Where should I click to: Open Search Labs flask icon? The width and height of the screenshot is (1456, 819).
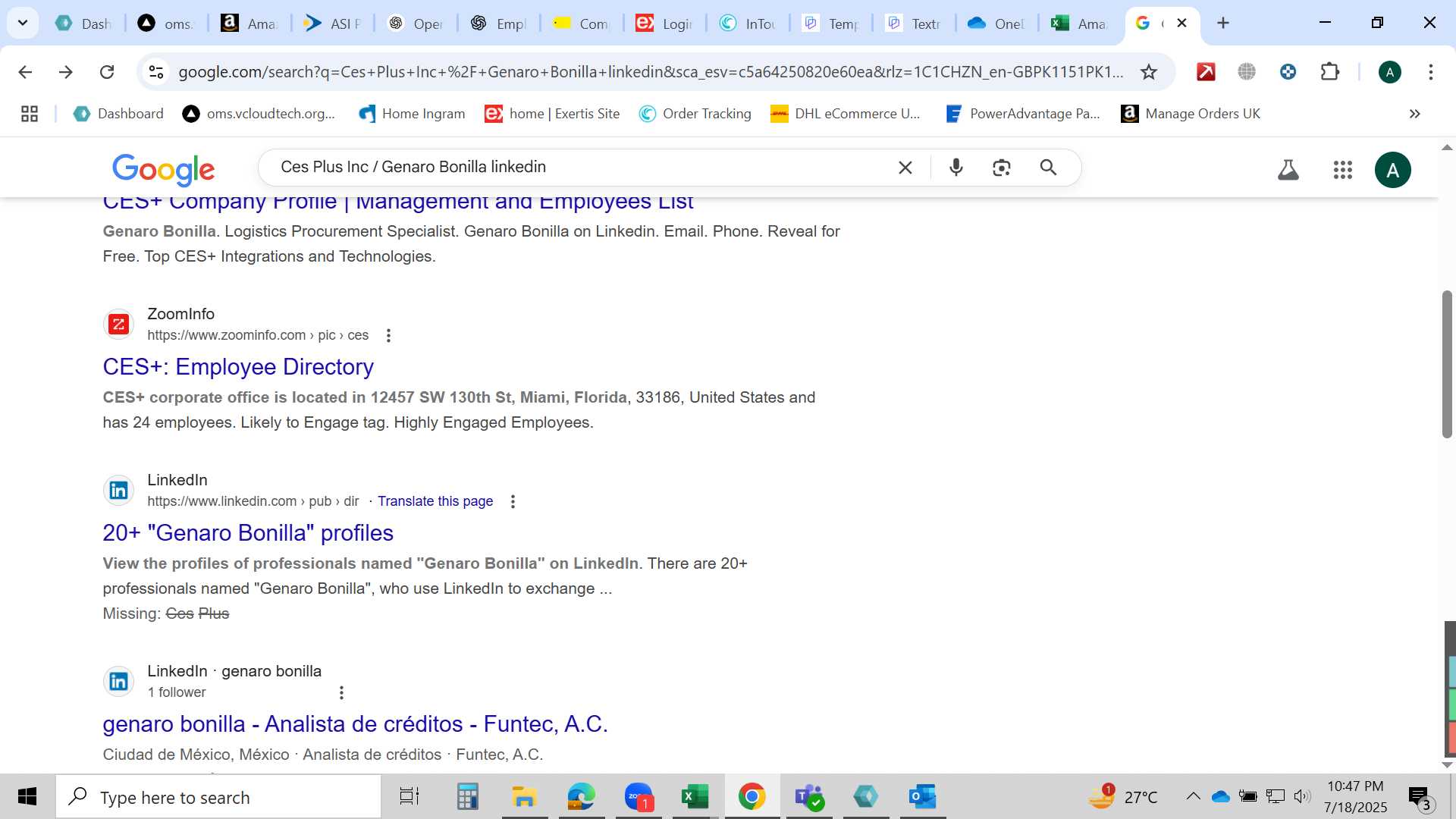point(1288,170)
